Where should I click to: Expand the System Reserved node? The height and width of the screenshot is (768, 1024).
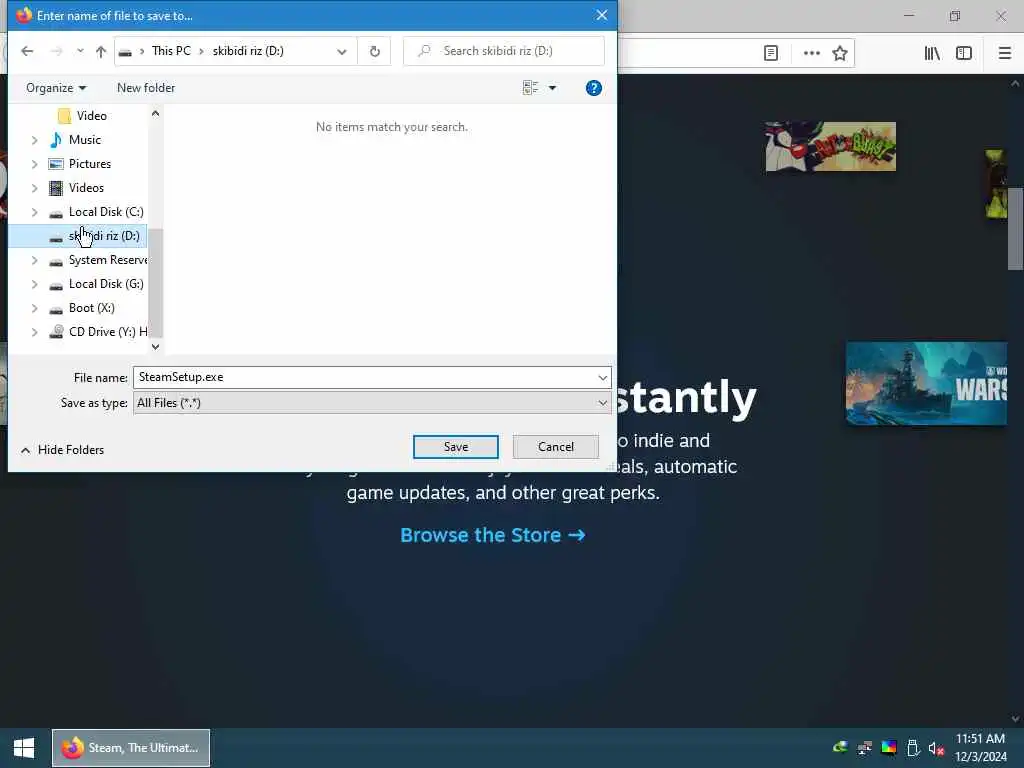click(x=34, y=260)
